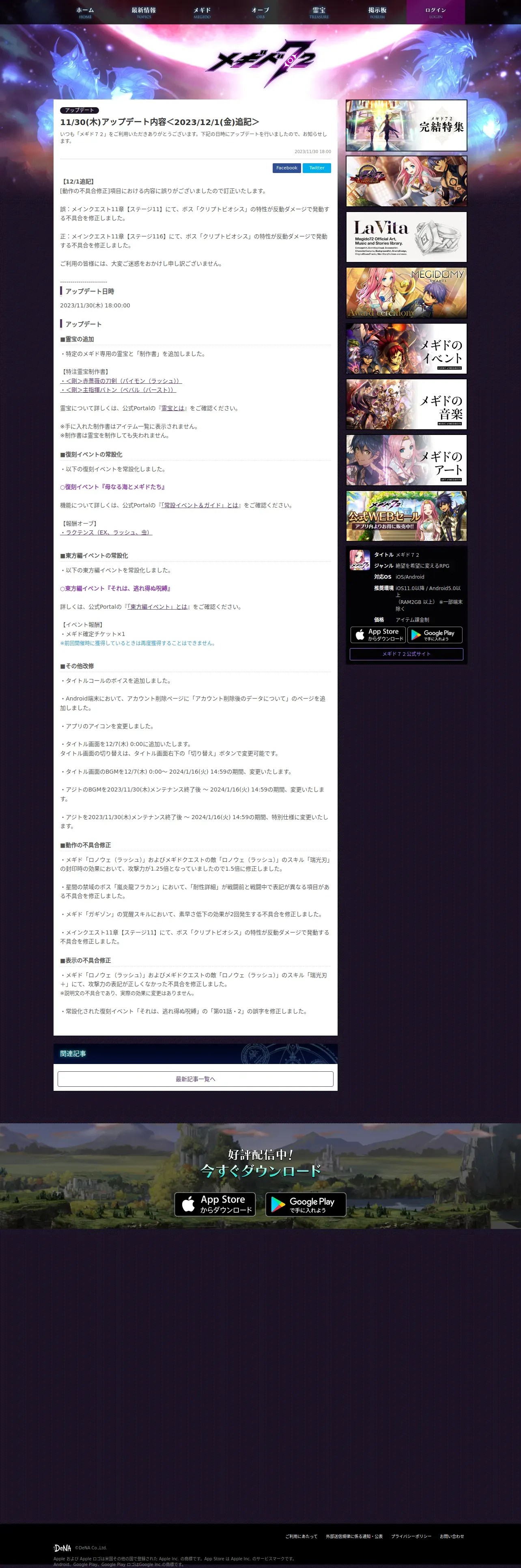
Task: Click the ログイン LOGIN tab
Action: coord(435,12)
